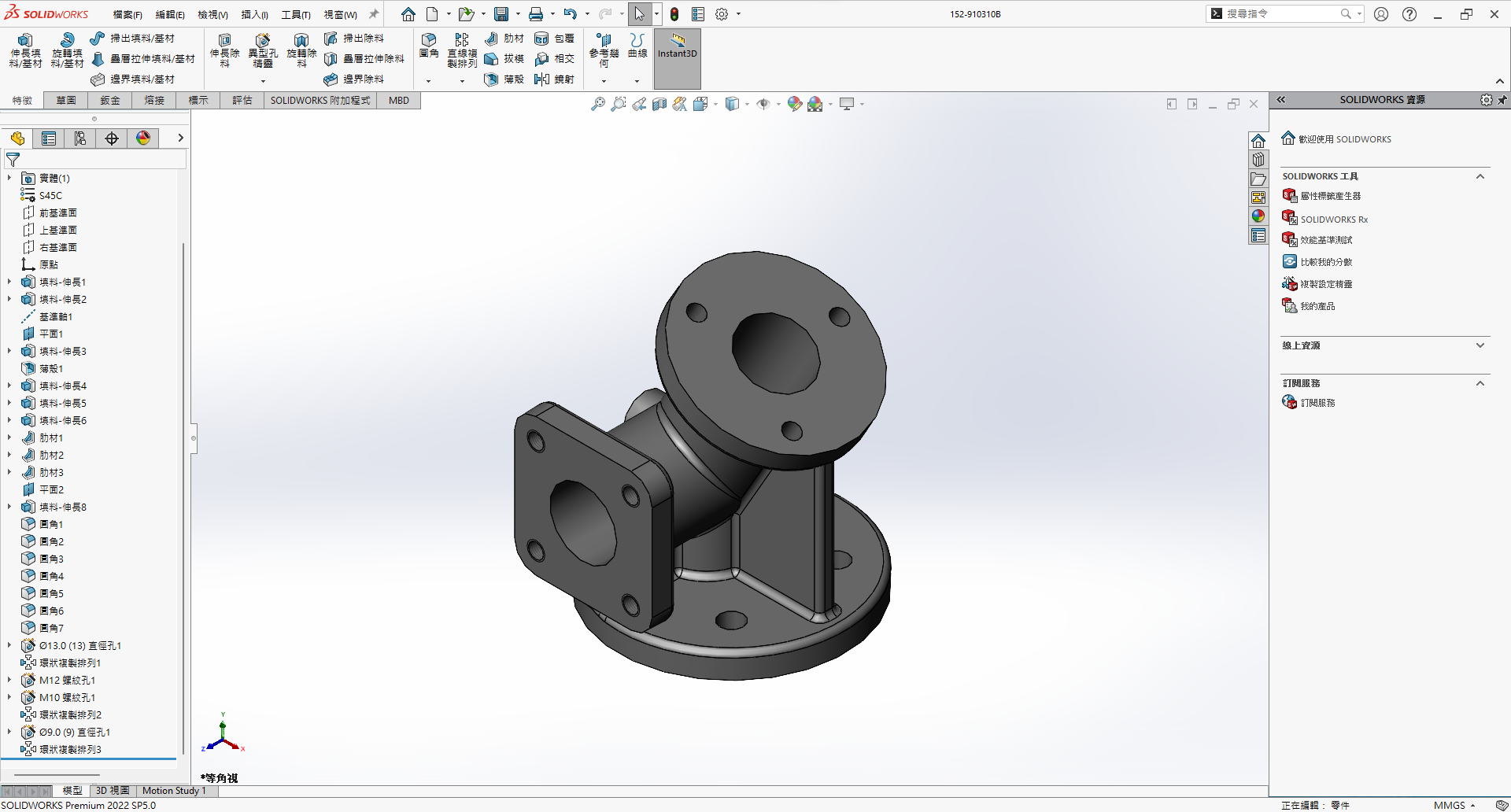Viewport: 1511px width, 812px height.
Task: Open the Curves tool (曲線)
Action: tap(637, 46)
